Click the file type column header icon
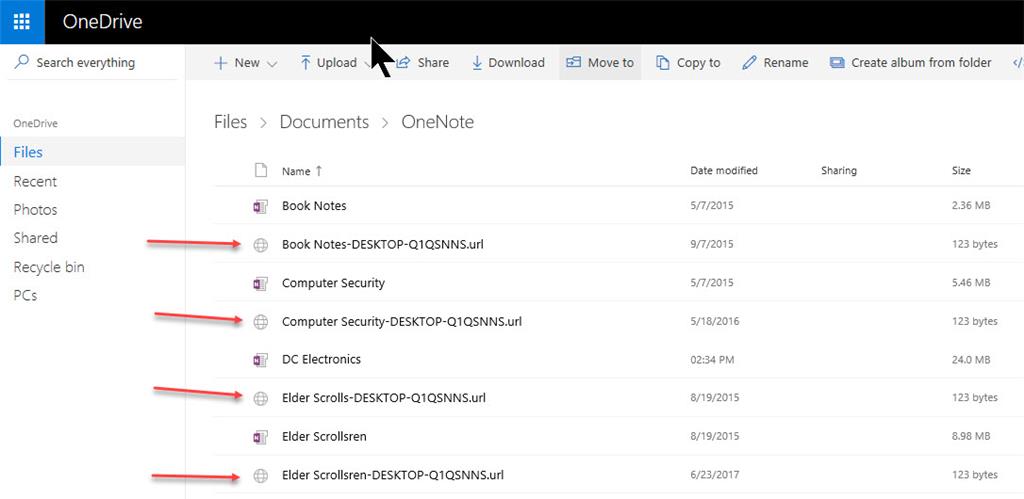Viewport: 1024px width, 499px height. tap(261, 170)
